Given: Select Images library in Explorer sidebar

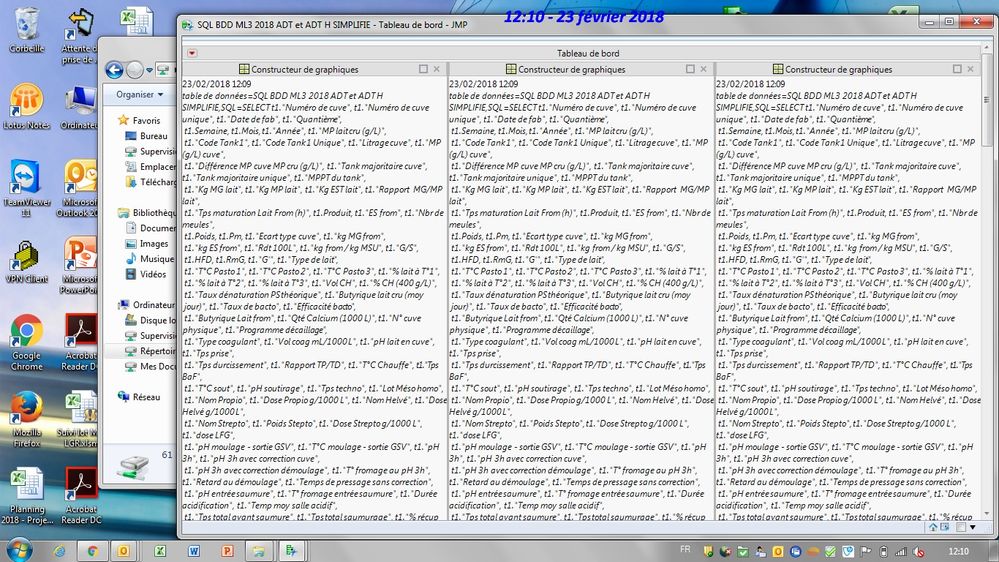Looking at the screenshot, I should pos(147,243).
